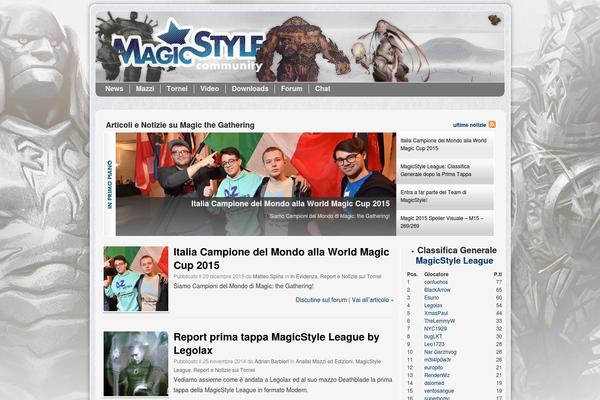Click author name Matteo Spina
The width and height of the screenshot is (600, 400).
[268, 276]
